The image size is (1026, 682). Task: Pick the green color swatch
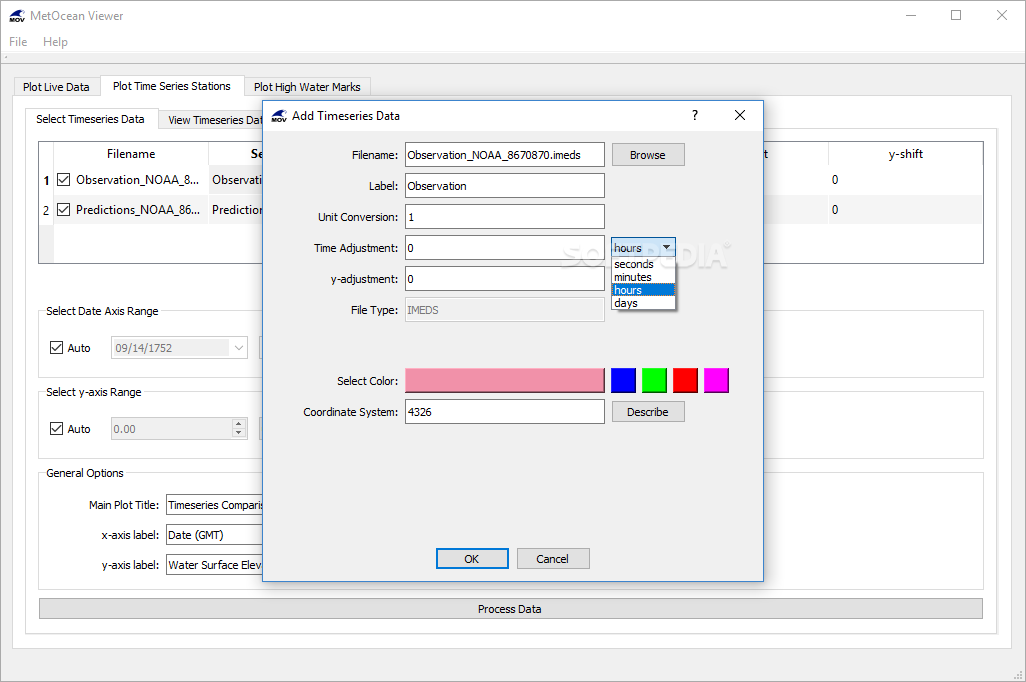coord(654,380)
